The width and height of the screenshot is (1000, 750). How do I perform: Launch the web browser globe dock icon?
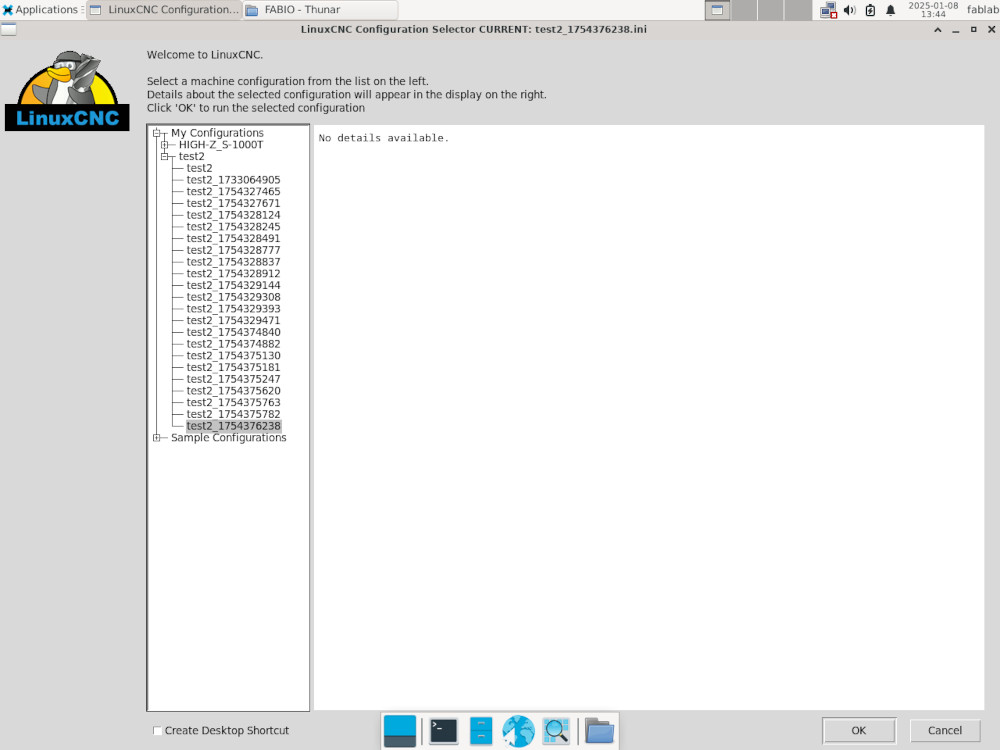click(x=518, y=731)
